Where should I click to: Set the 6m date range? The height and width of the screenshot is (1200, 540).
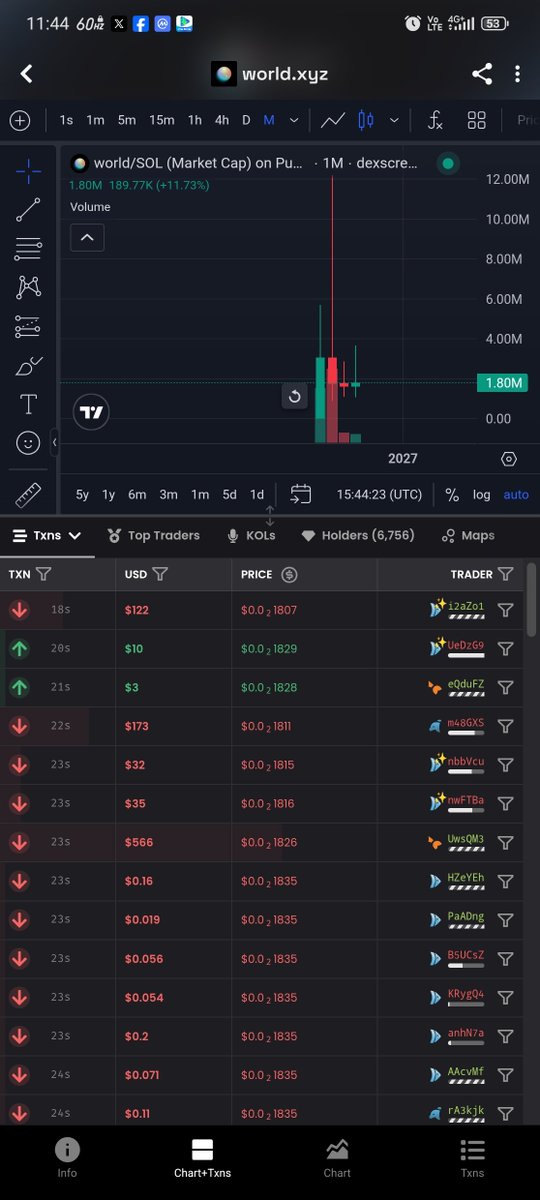(137, 495)
